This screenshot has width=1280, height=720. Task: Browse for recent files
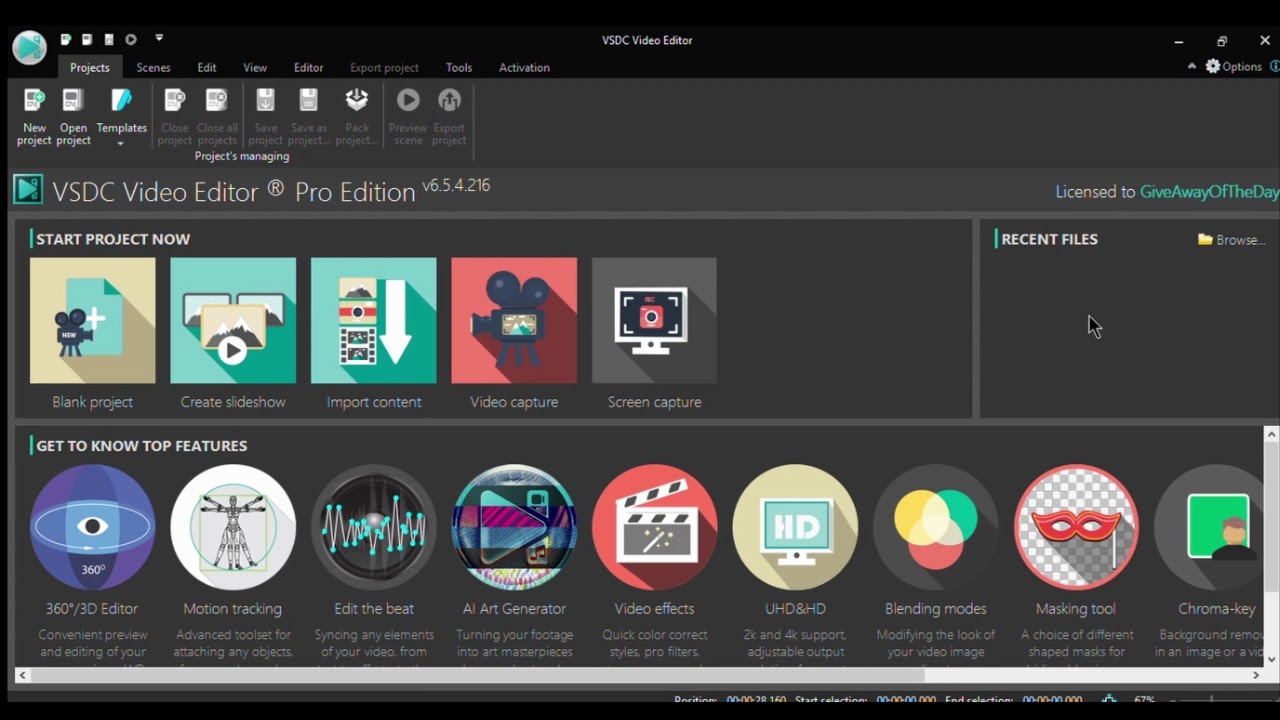pyautogui.click(x=1232, y=240)
